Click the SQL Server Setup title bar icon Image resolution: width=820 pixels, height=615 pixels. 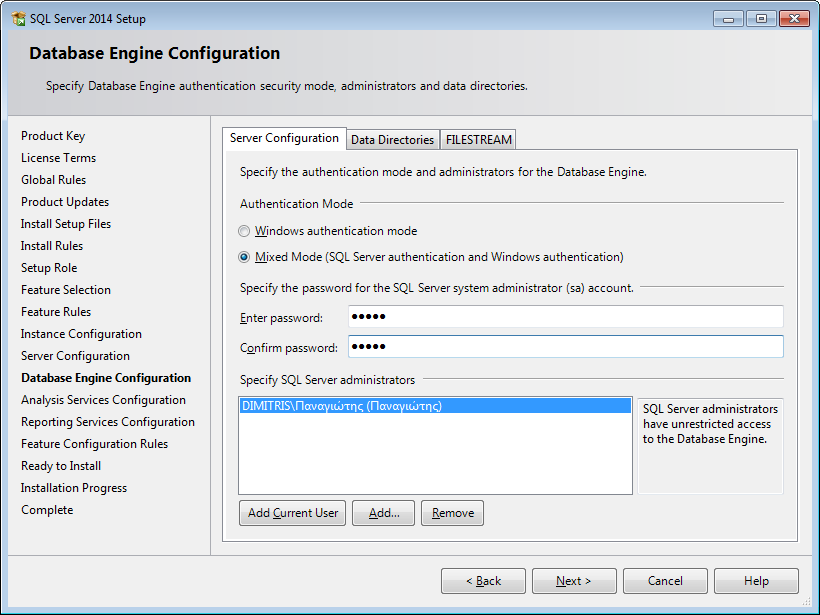click(19, 19)
